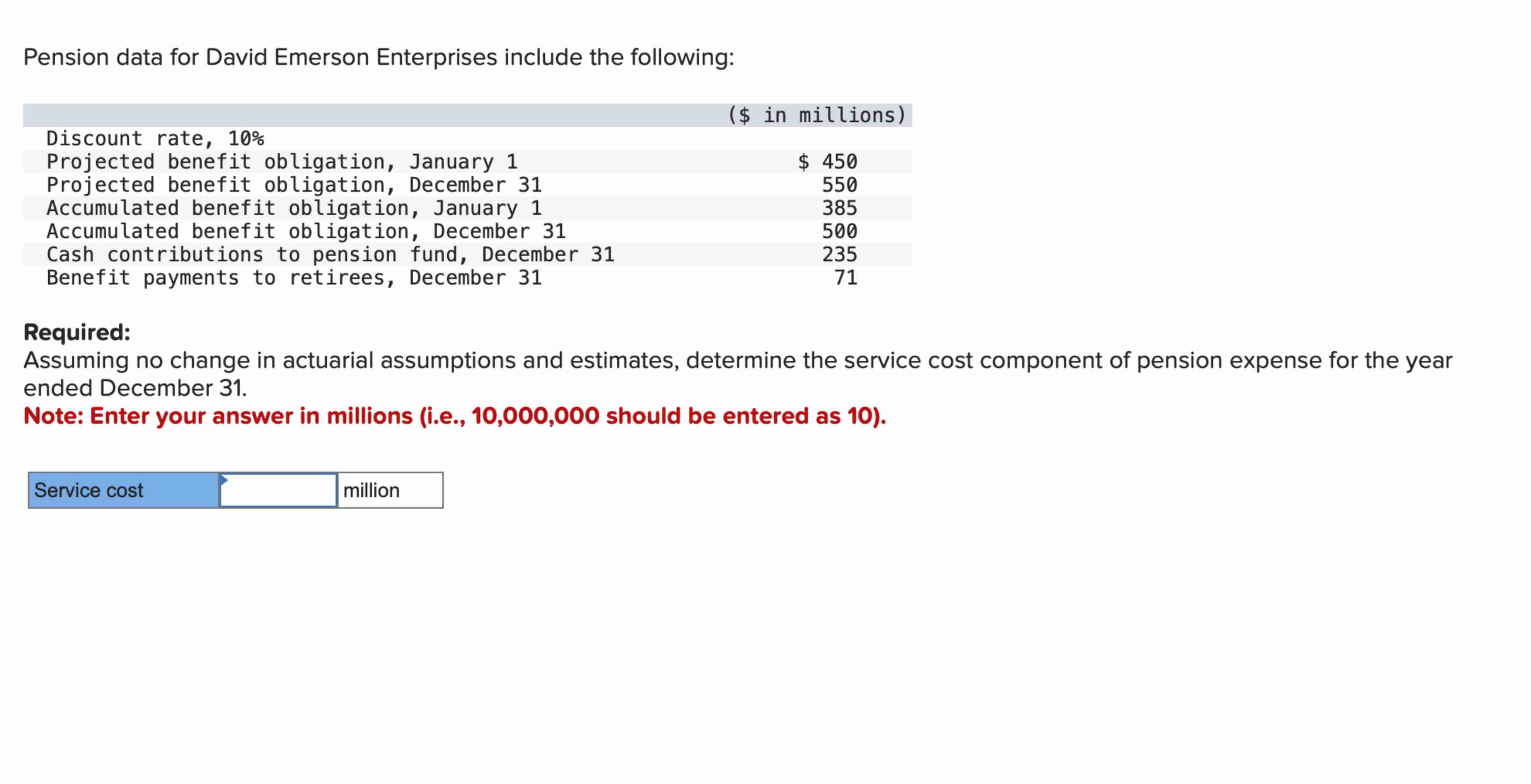Click the red Note instruction text
Screen dimensions: 1531x784
[455, 416]
